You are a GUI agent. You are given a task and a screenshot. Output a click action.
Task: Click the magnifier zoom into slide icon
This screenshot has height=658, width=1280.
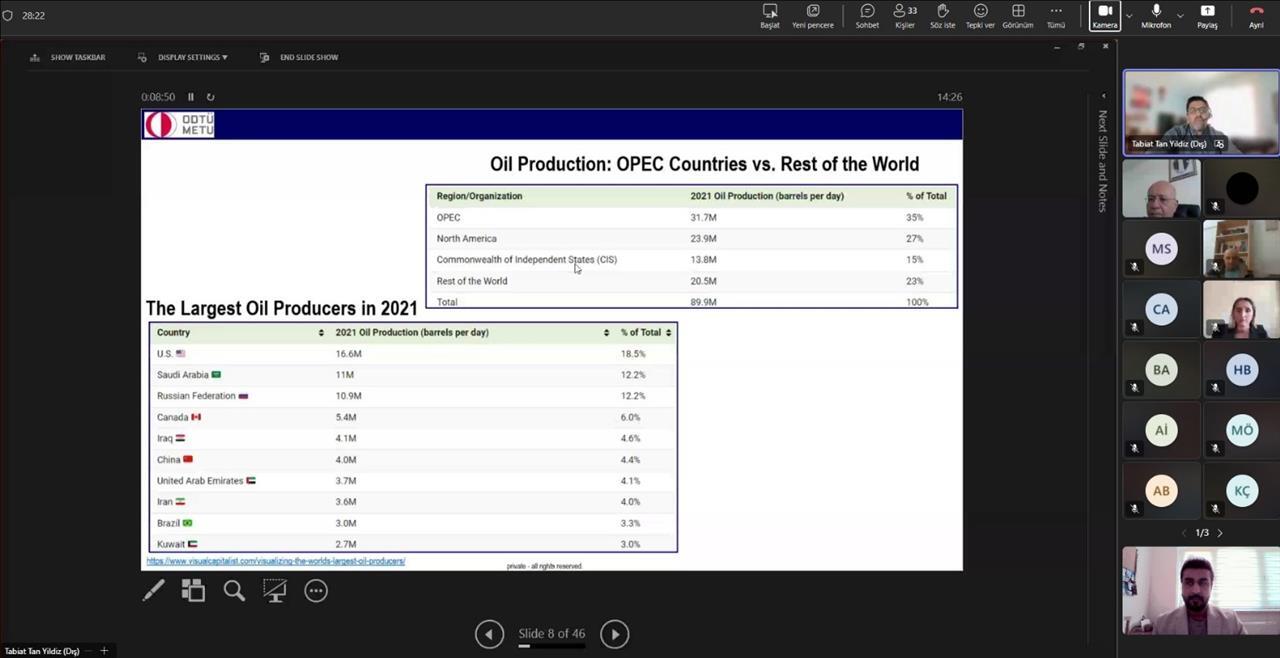234,591
